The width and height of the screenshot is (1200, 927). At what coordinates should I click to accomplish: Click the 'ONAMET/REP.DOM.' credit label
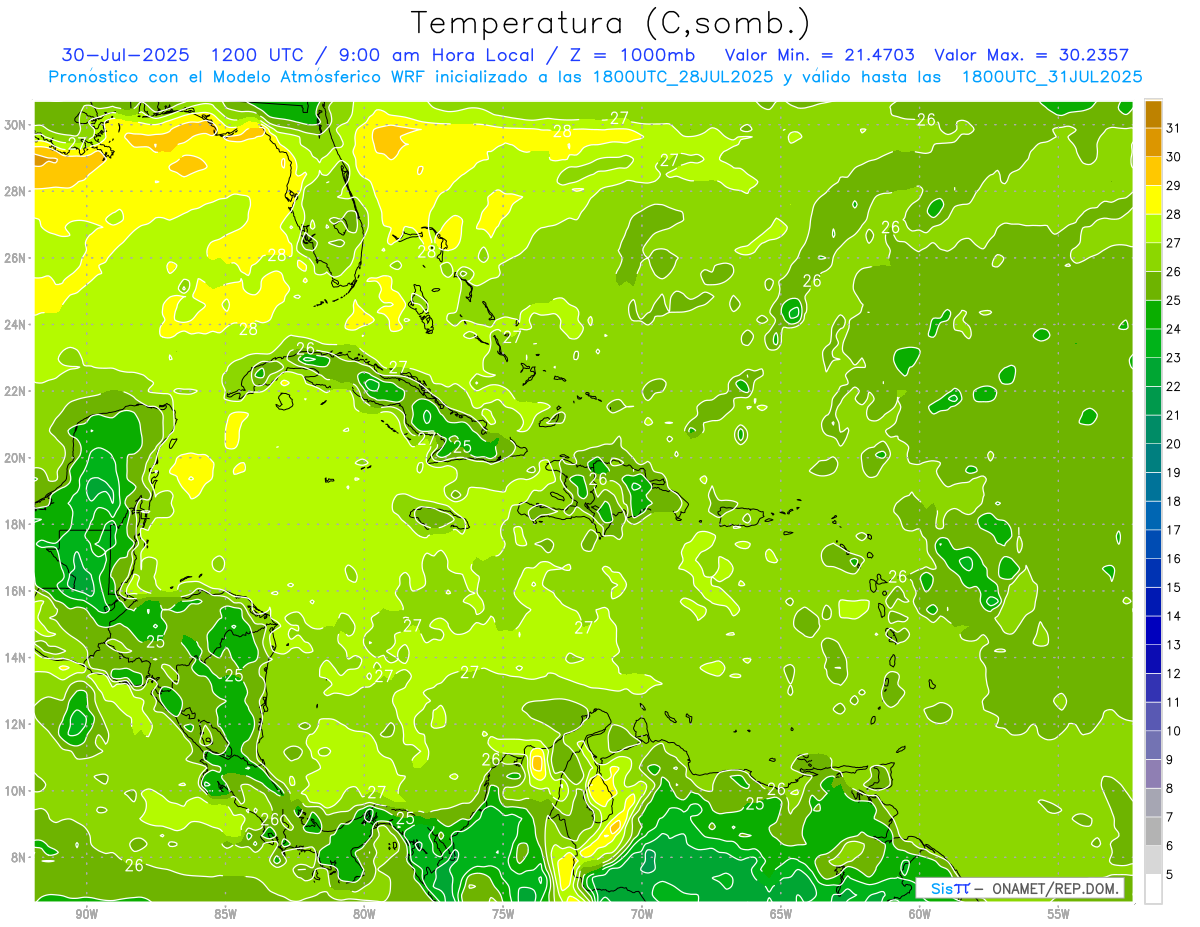1056,888
